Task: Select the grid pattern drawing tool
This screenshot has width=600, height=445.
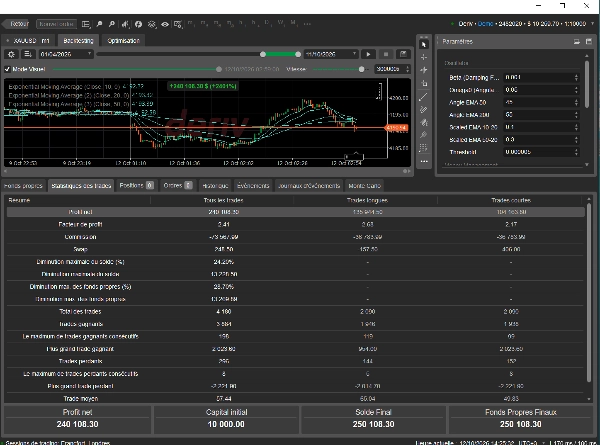Action: click(x=424, y=148)
